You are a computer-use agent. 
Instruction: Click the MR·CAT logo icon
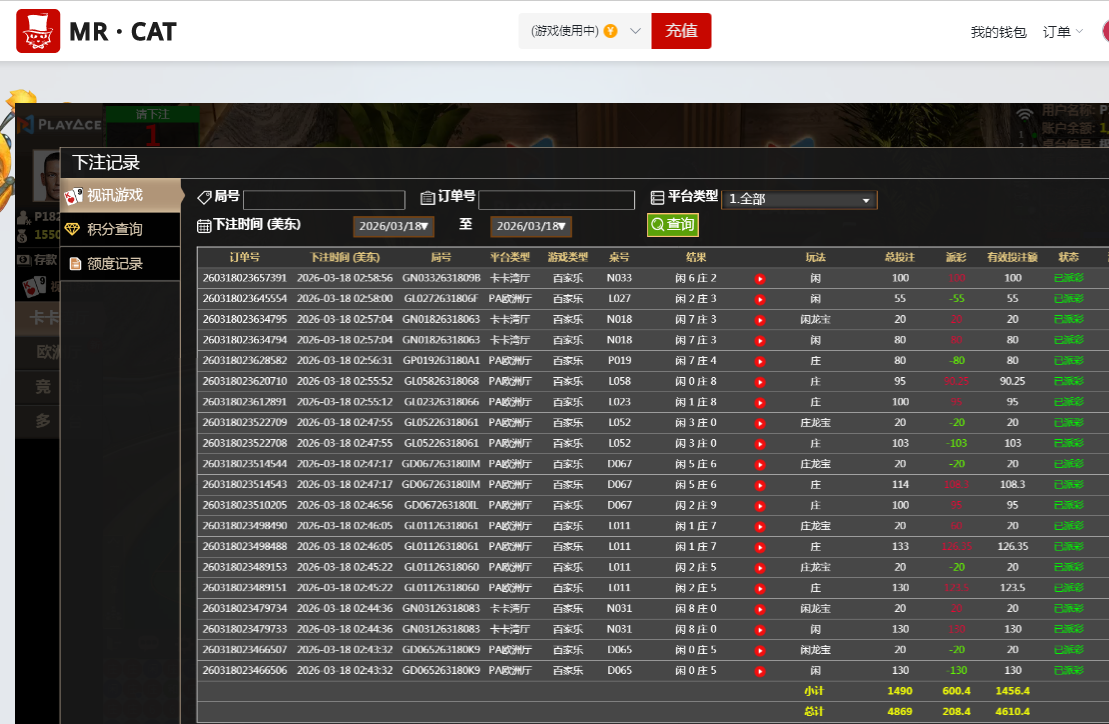click(x=38, y=31)
